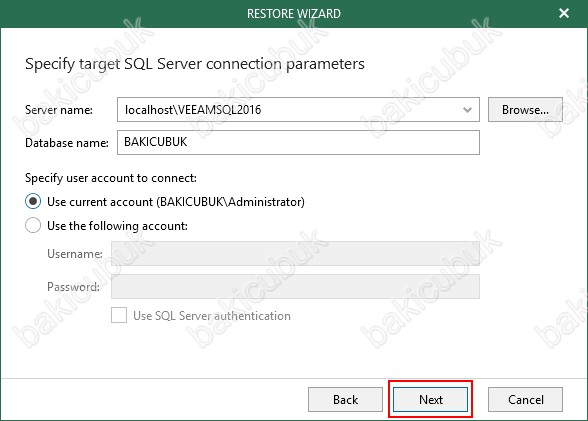Select Use the following account radio
Viewport: 588px width, 421px height.
[x=33, y=226]
